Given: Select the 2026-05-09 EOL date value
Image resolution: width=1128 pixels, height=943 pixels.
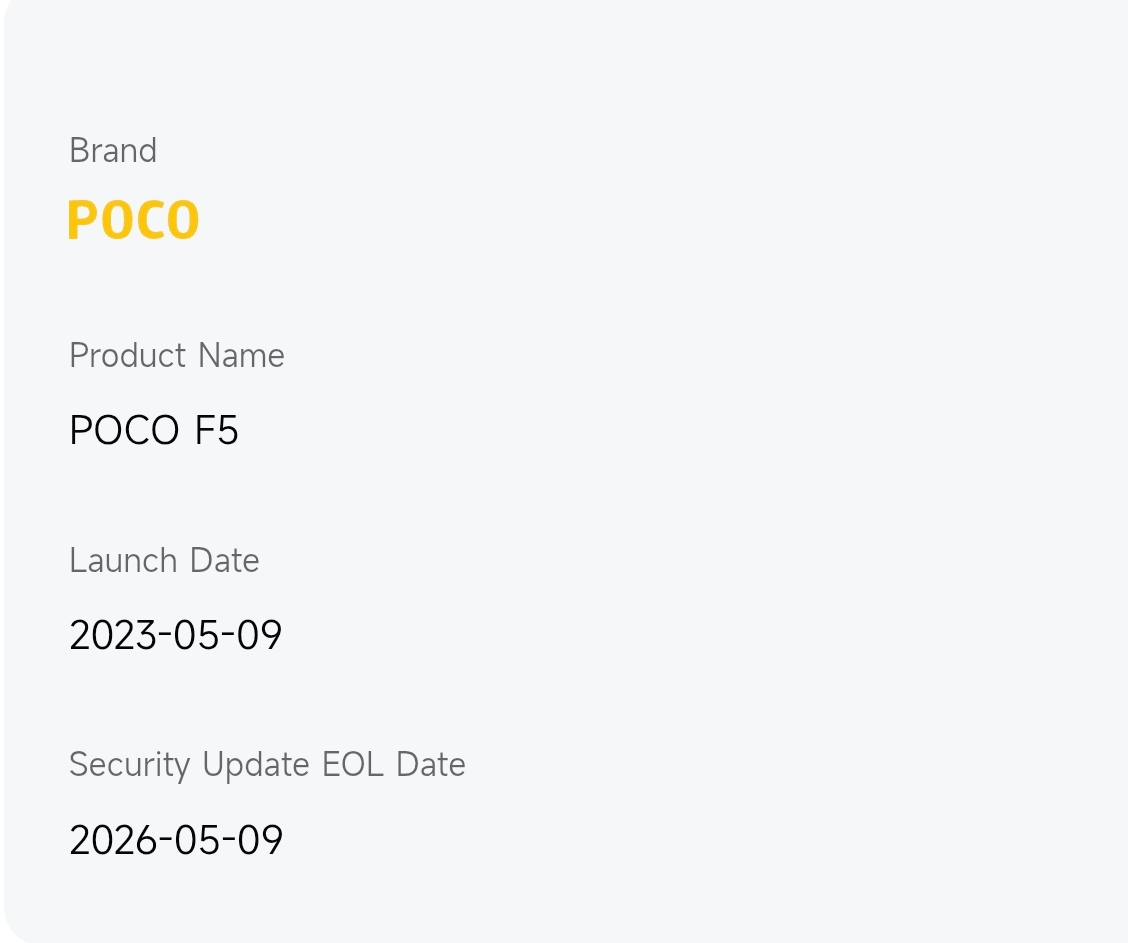Looking at the screenshot, I should [176, 840].
